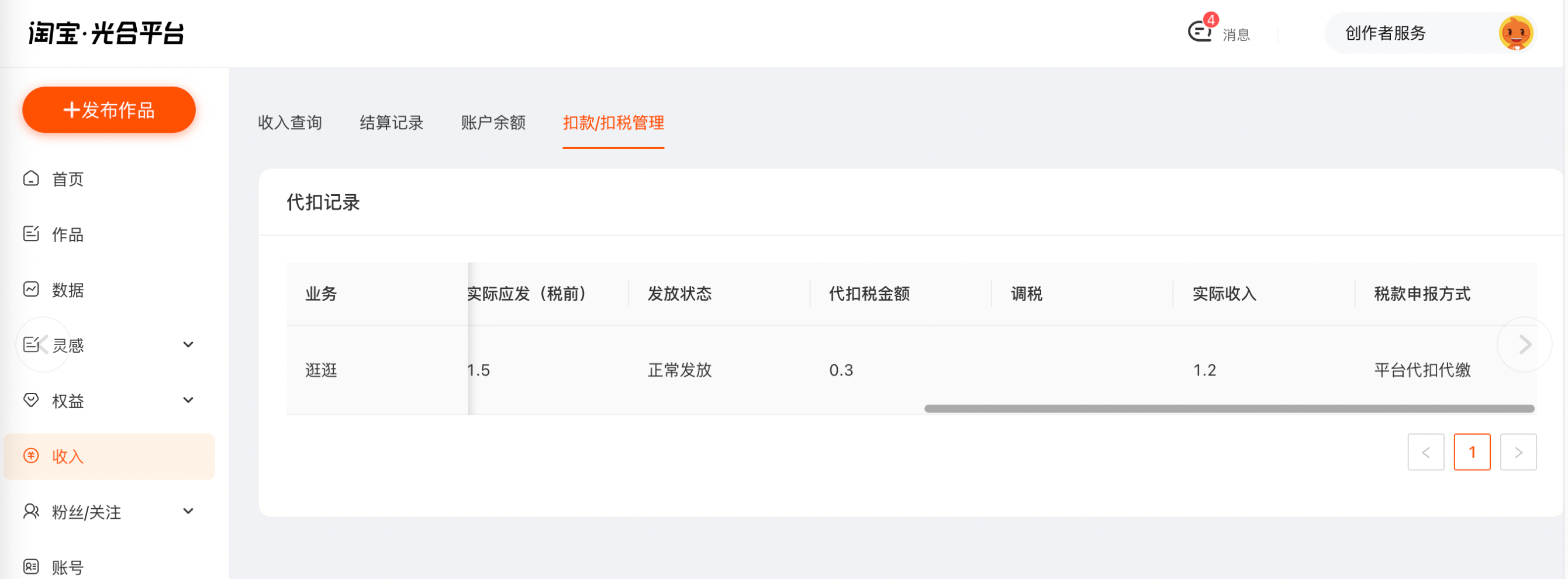Expand the 灵感 submenu chevron
The height and width of the screenshot is (579, 1568).
pos(189,344)
